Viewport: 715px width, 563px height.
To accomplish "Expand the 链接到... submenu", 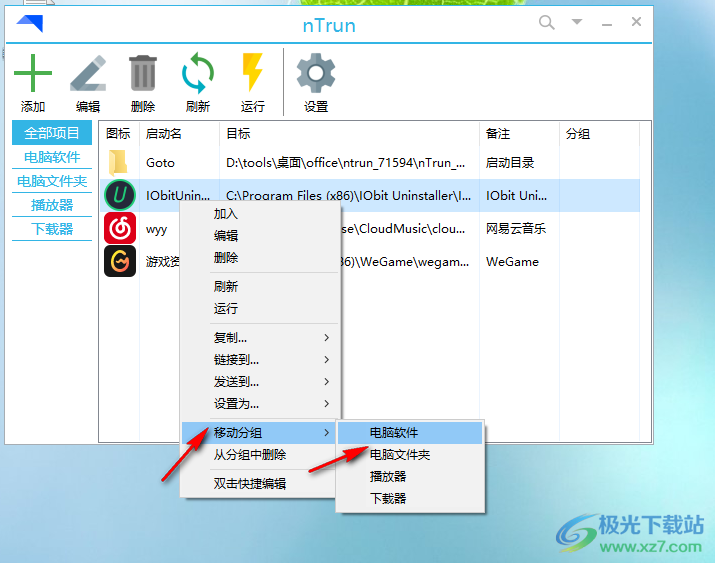I will point(260,360).
